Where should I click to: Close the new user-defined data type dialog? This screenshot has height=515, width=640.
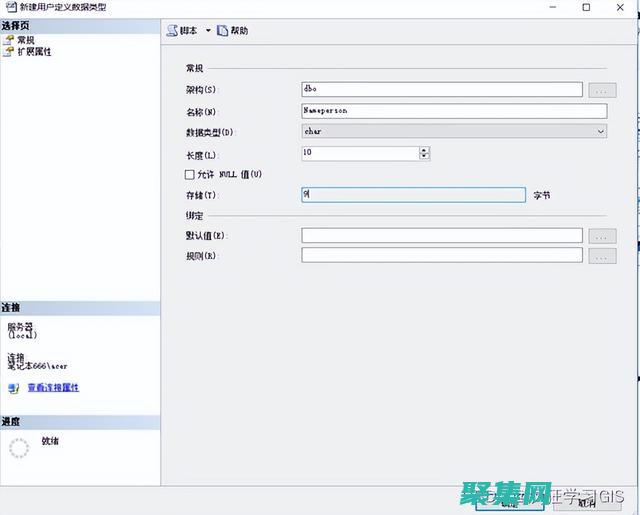click(620, 7)
